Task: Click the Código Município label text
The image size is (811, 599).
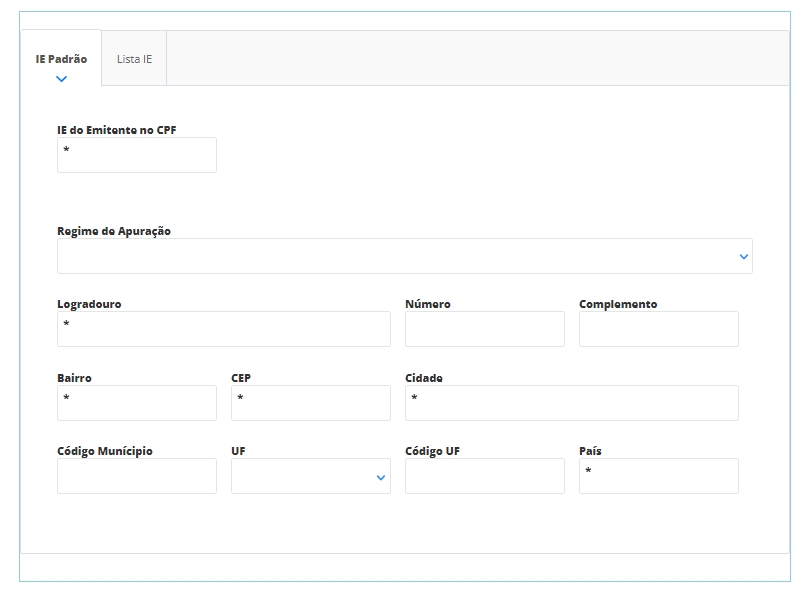Action: (x=105, y=451)
